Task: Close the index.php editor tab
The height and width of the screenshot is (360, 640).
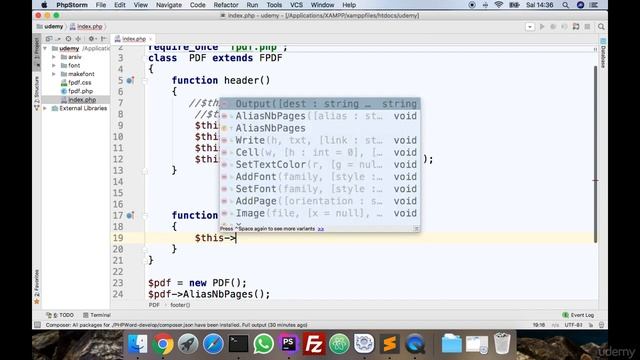Action: pyautogui.click(x=151, y=39)
